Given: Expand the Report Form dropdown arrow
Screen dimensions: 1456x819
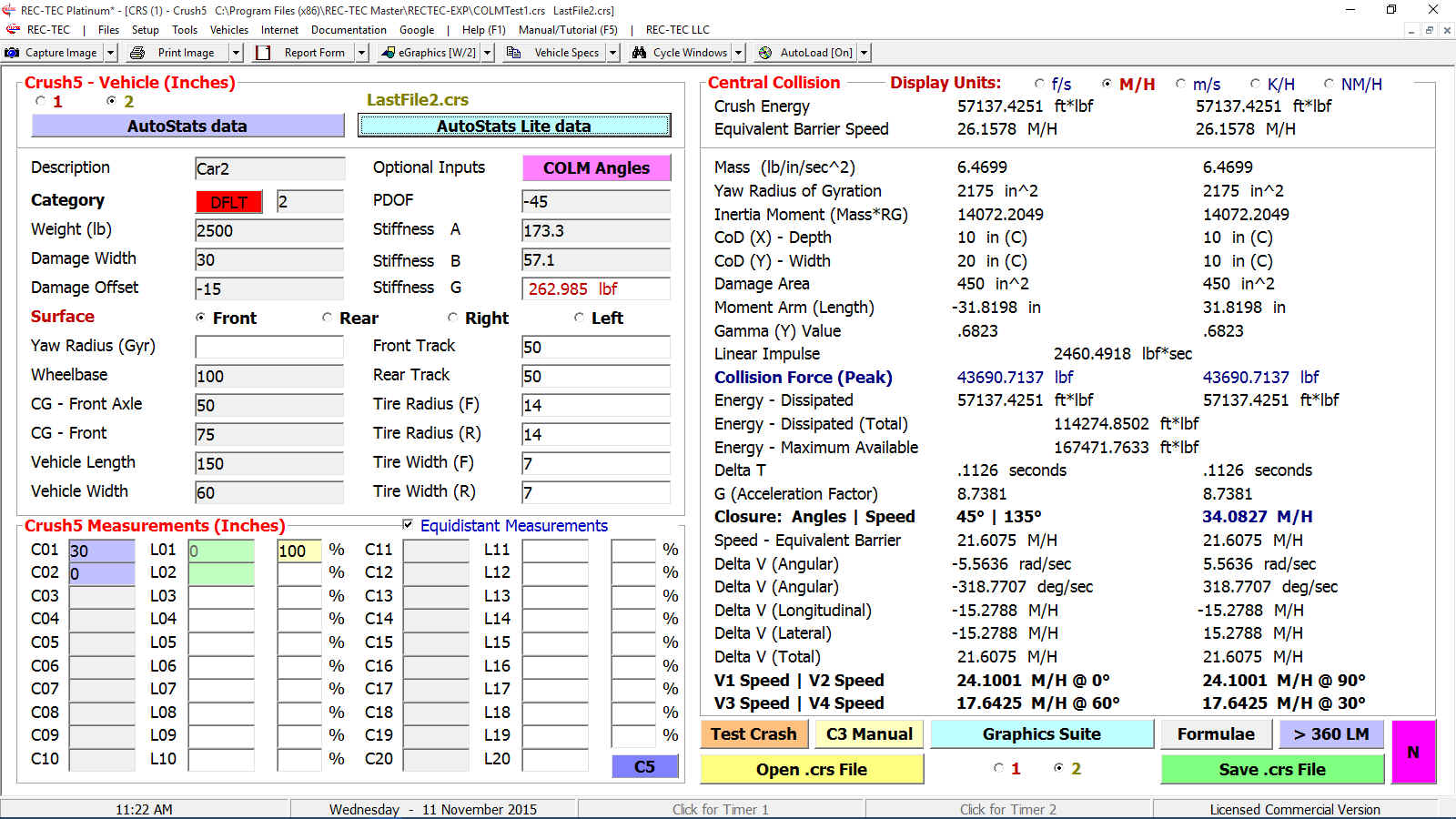Looking at the screenshot, I should [361, 53].
